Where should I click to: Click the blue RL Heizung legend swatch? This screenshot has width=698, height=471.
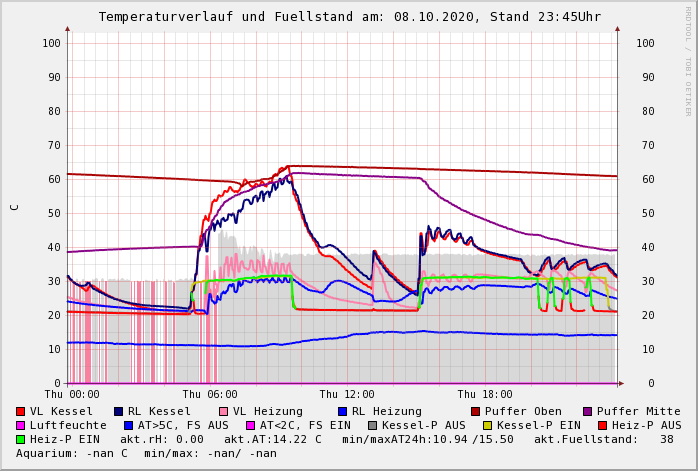tap(342, 411)
